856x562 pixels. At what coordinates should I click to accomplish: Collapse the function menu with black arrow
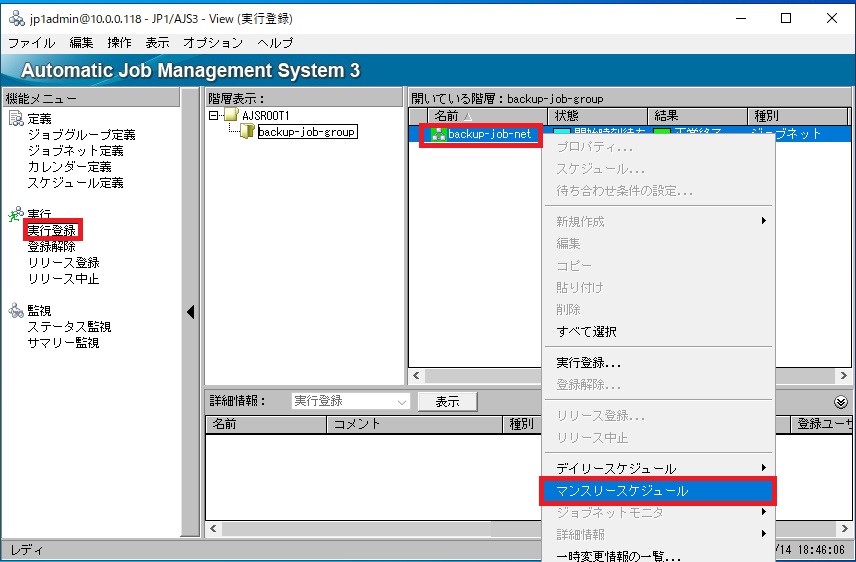(191, 312)
